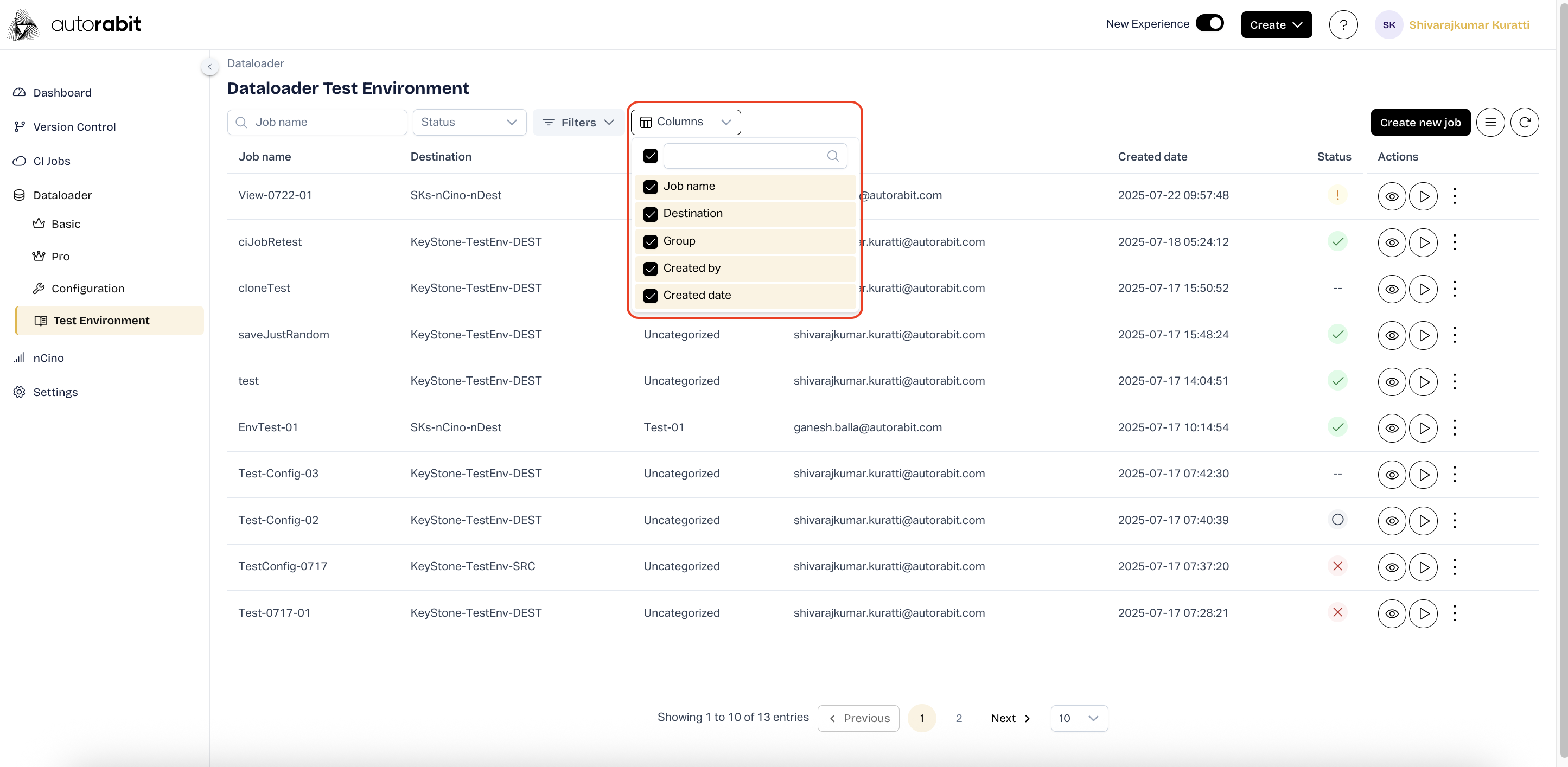Open the page size 10 dropdown
1568x767 pixels.
tap(1079, 718)
